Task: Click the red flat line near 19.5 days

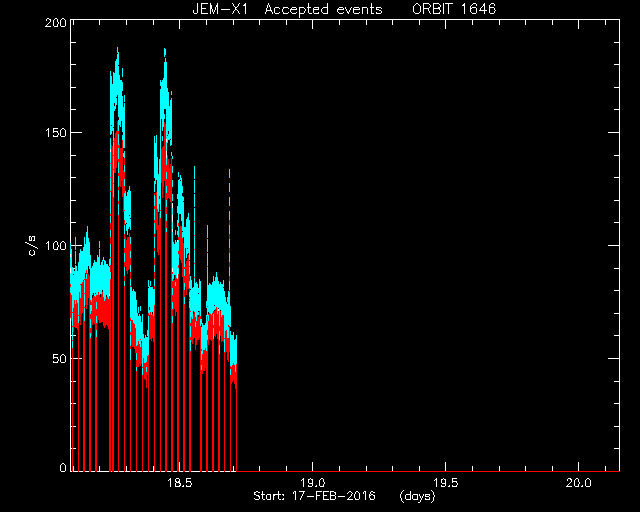Action: point(446,471)
